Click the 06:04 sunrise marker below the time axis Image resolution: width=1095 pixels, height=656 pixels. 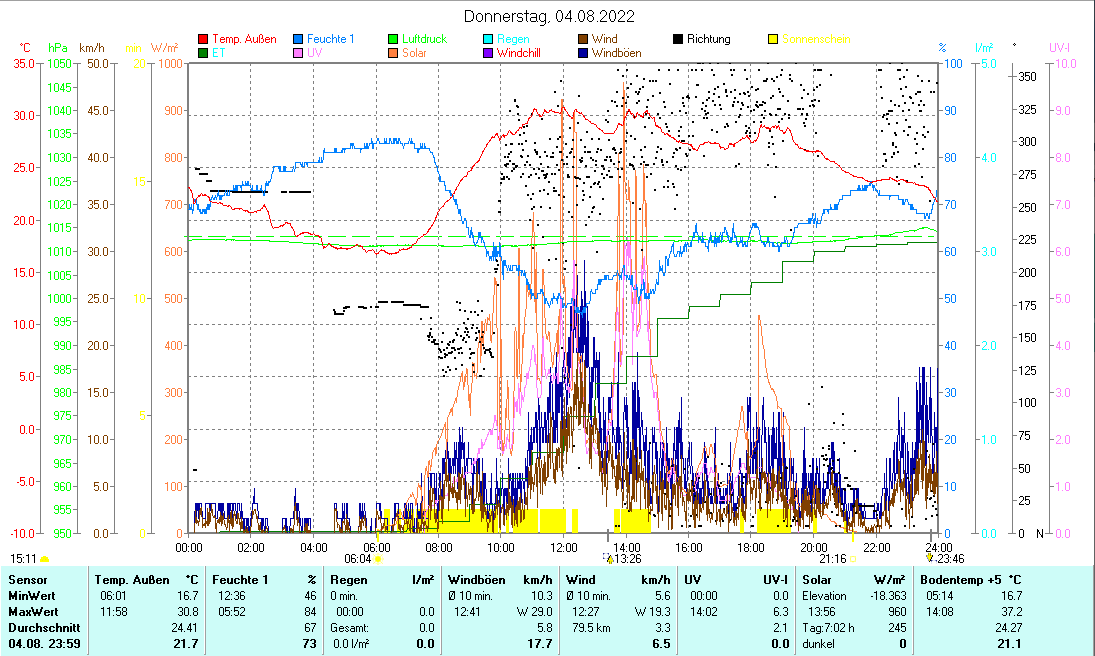[358, 559]
